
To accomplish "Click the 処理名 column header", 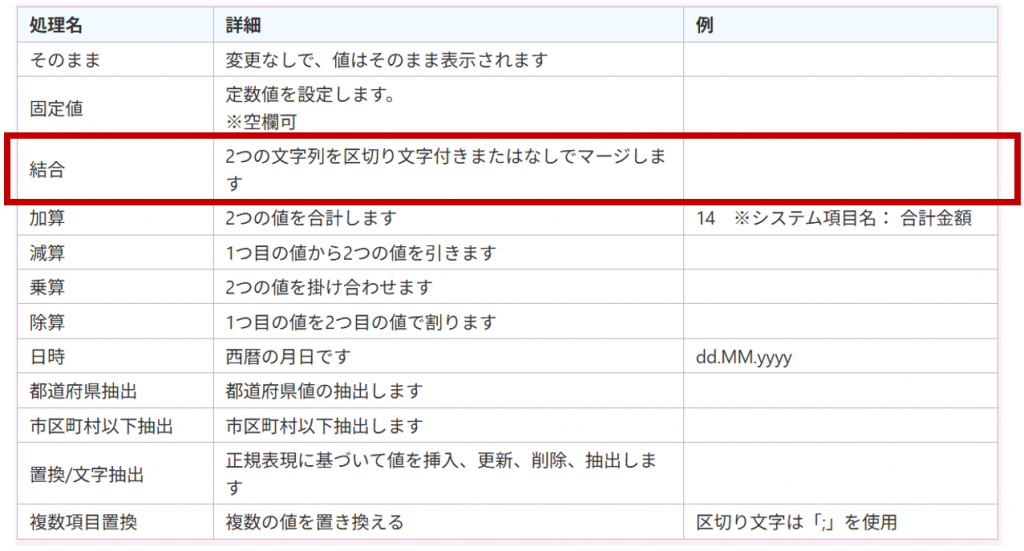I will click(x=115, y=25).
